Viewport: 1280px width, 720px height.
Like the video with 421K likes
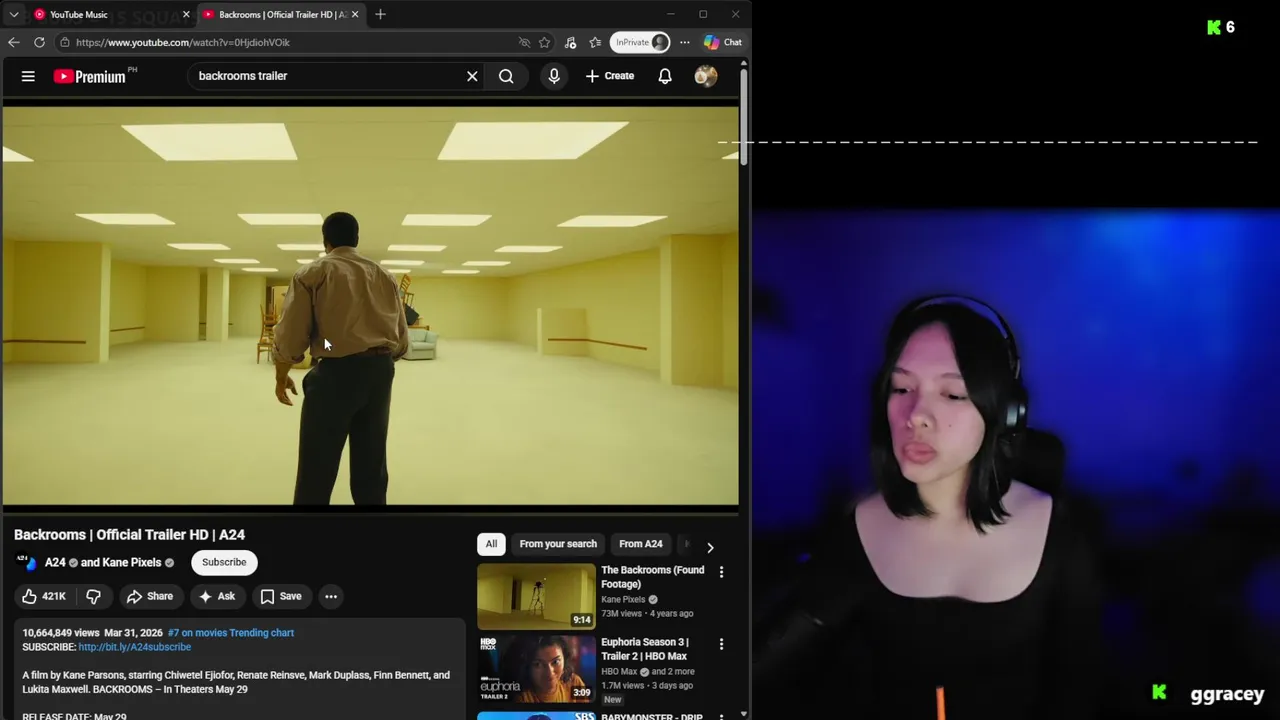(x=45, y=596)
